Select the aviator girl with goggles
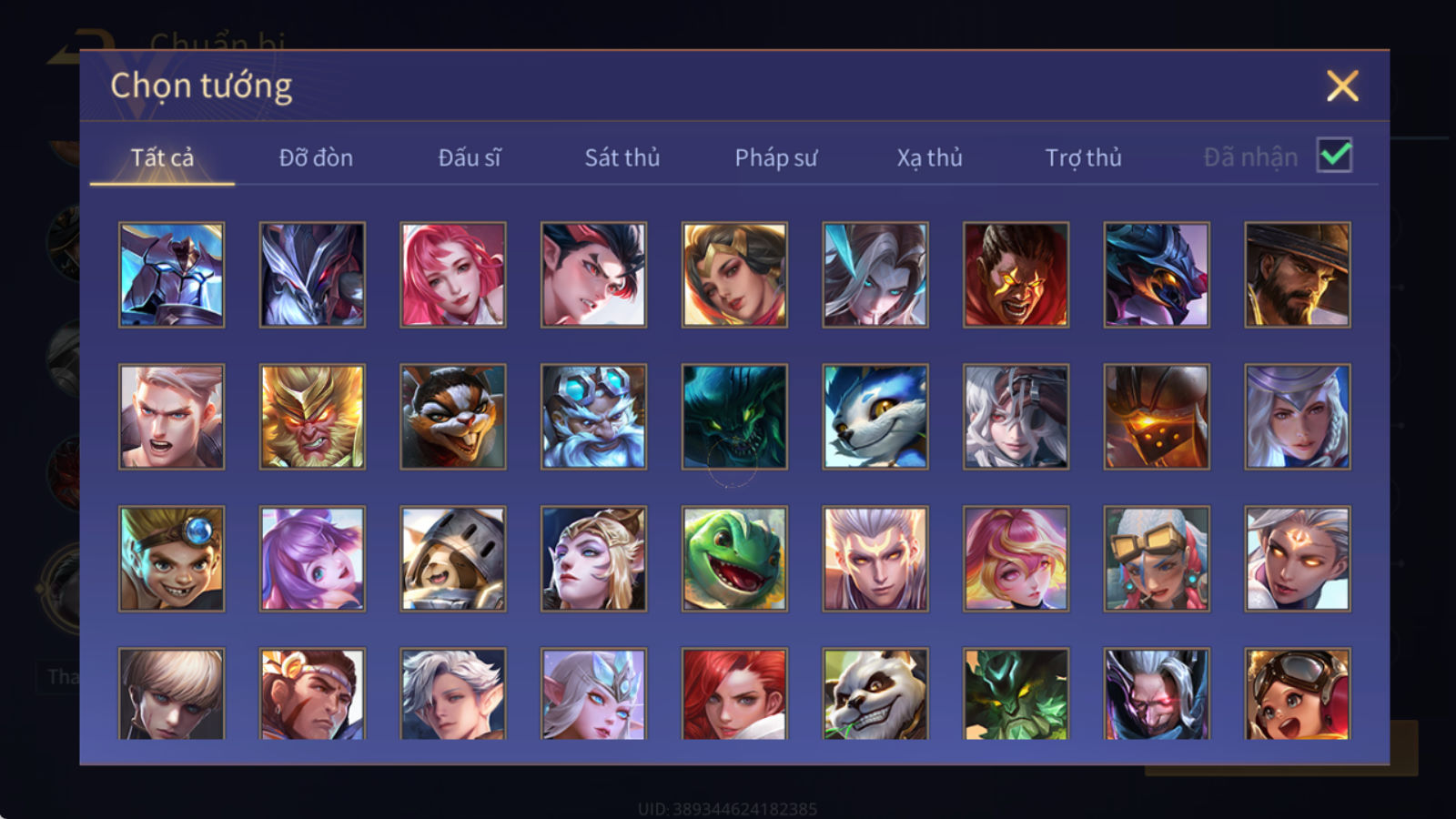Viewport: 1456px width, 819px height. [x=1298, y=693]
